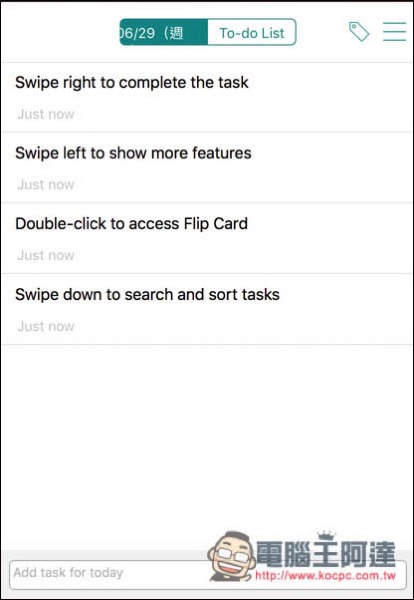
Task: Click the 電腦王阿達 logo text
Action: coord(326,554)
